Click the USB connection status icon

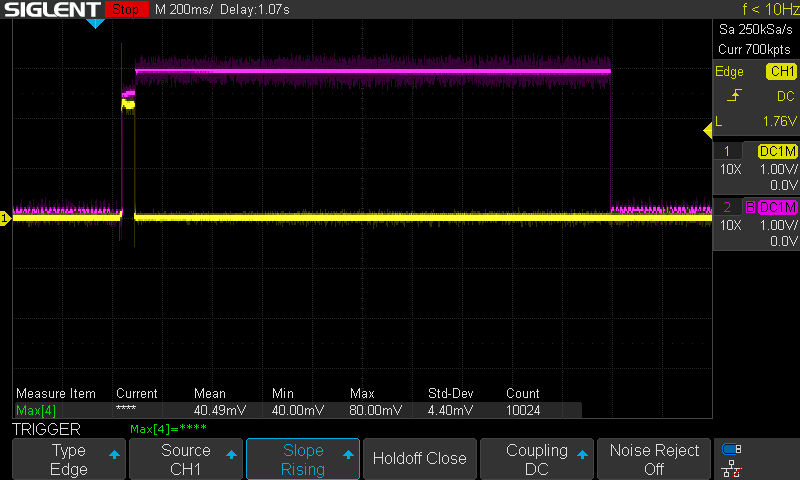tap(732, 449)
